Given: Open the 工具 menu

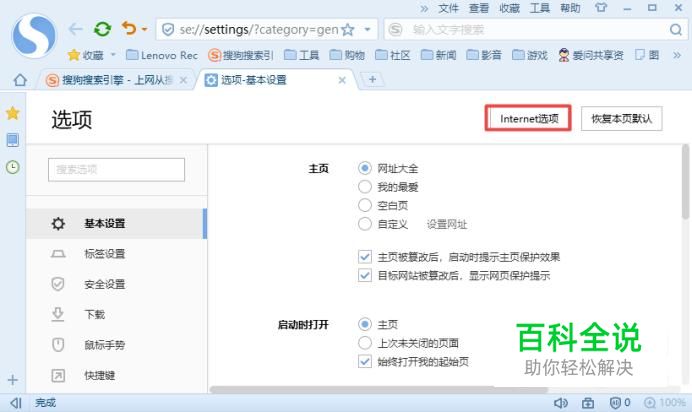Looking at the screenshot, I should coord(539,8).
